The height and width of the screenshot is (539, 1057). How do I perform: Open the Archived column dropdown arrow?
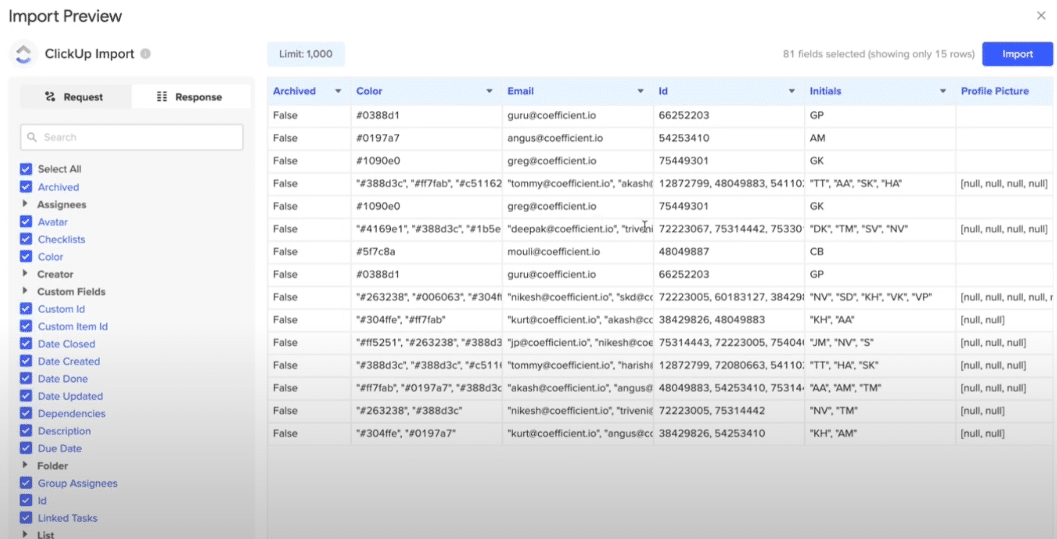(338, 91)
